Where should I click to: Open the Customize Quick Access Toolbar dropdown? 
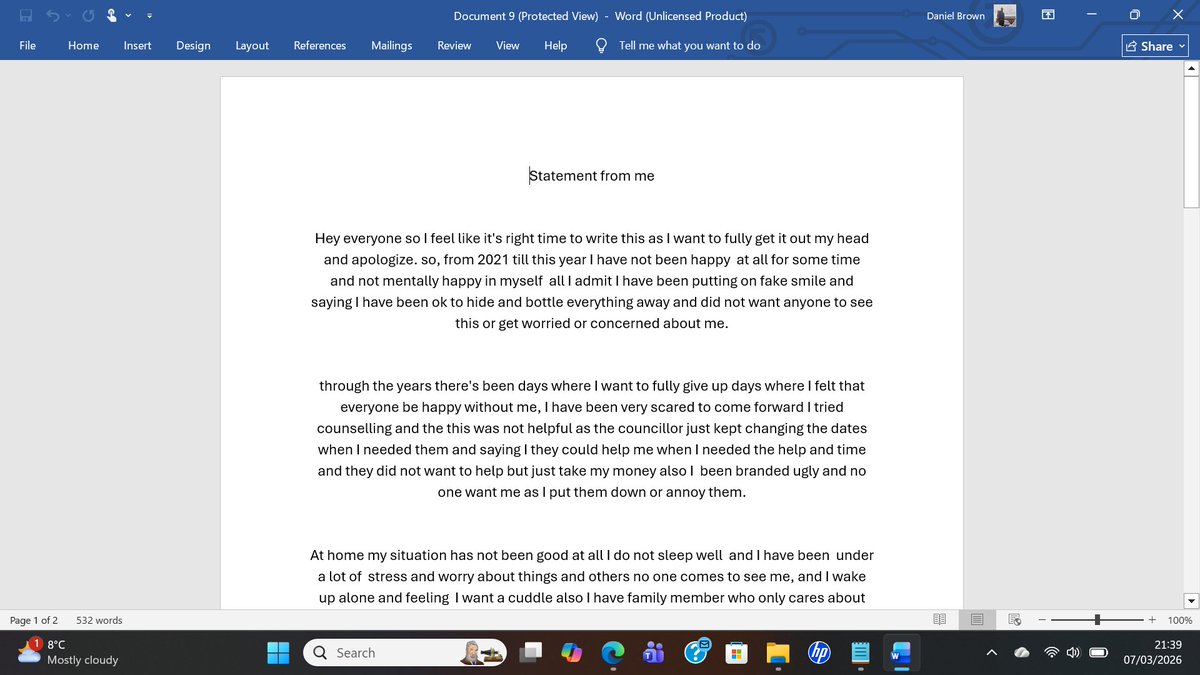[x=149, y=15]
